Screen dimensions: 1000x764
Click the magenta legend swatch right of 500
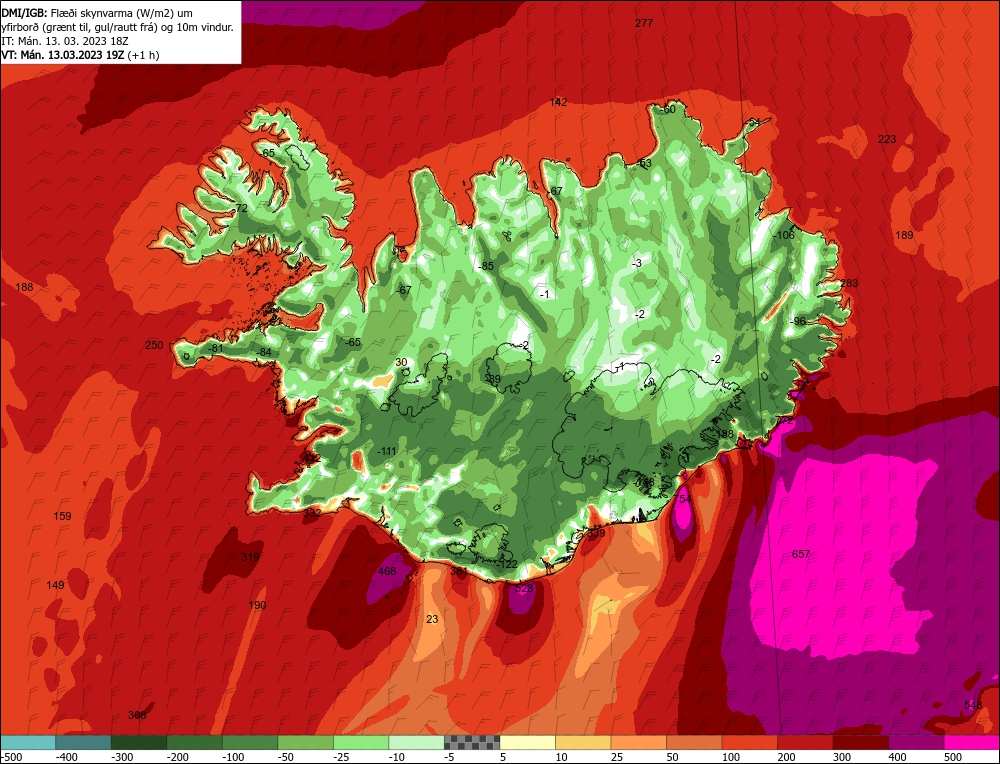(x=971, y=742)
